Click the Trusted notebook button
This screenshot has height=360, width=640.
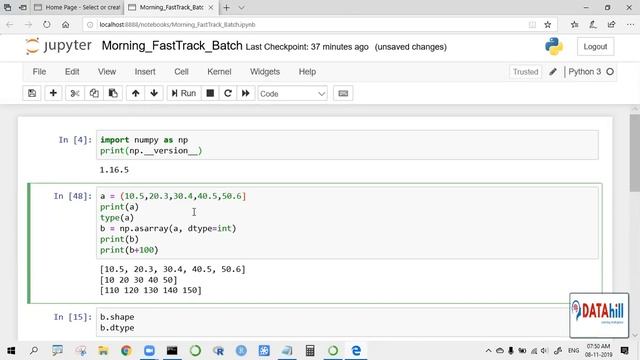coord(525,72)
